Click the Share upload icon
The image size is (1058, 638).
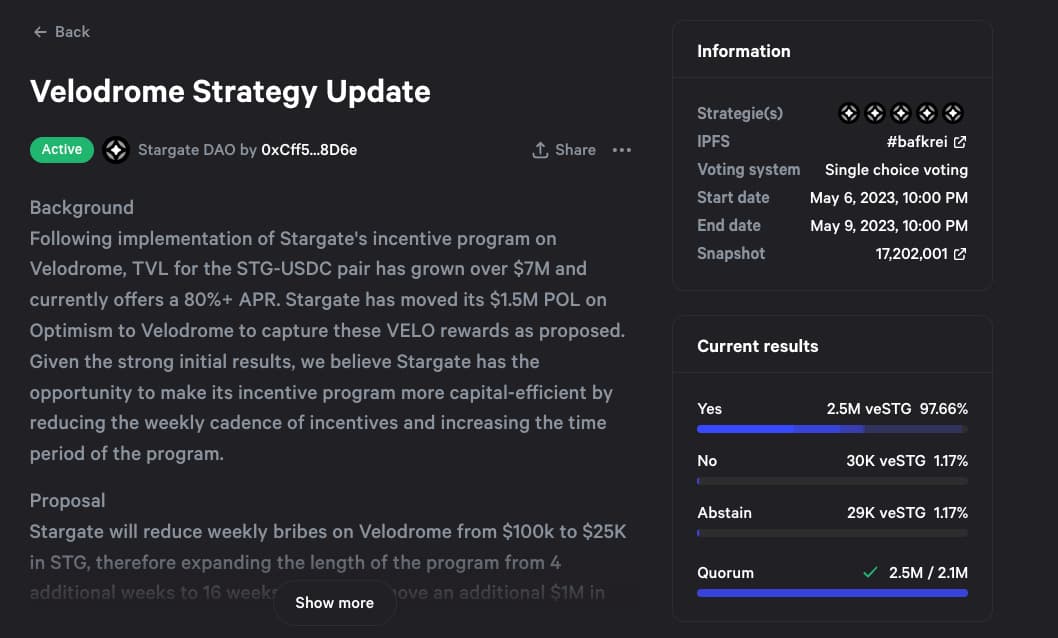540,150
